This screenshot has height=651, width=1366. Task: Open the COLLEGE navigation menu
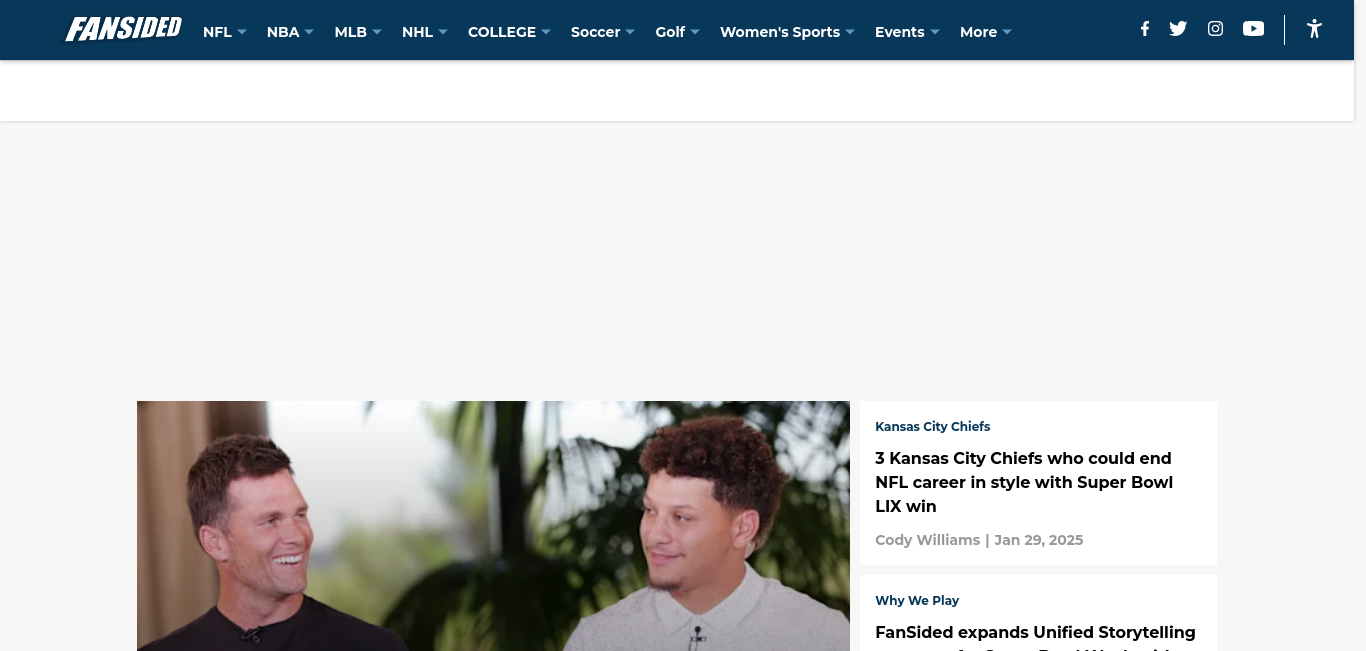pyautogui.click(x=509, y=32)
